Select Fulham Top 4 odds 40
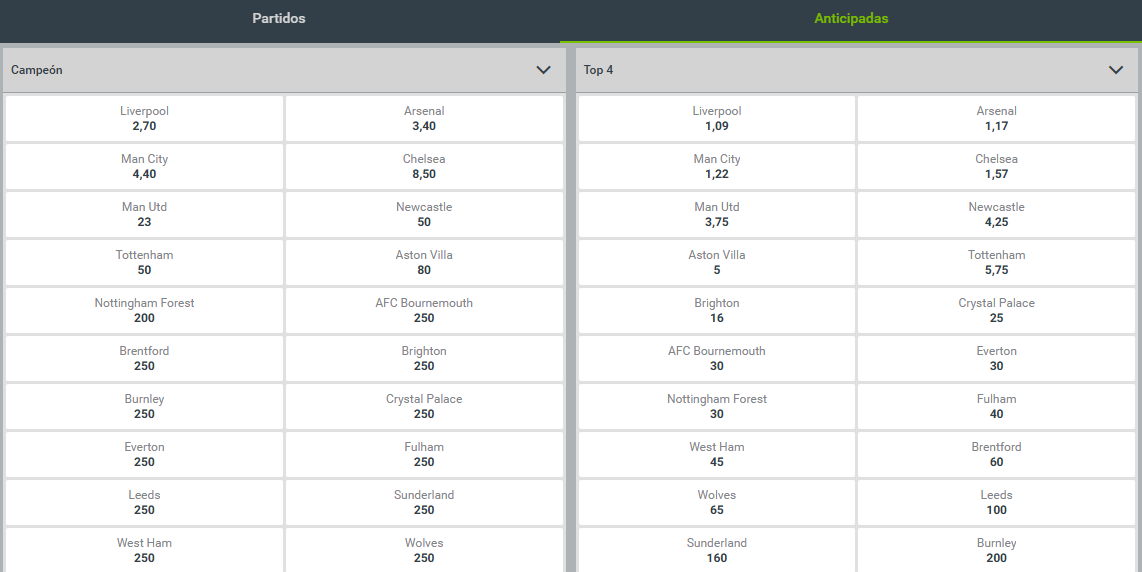 996,407
